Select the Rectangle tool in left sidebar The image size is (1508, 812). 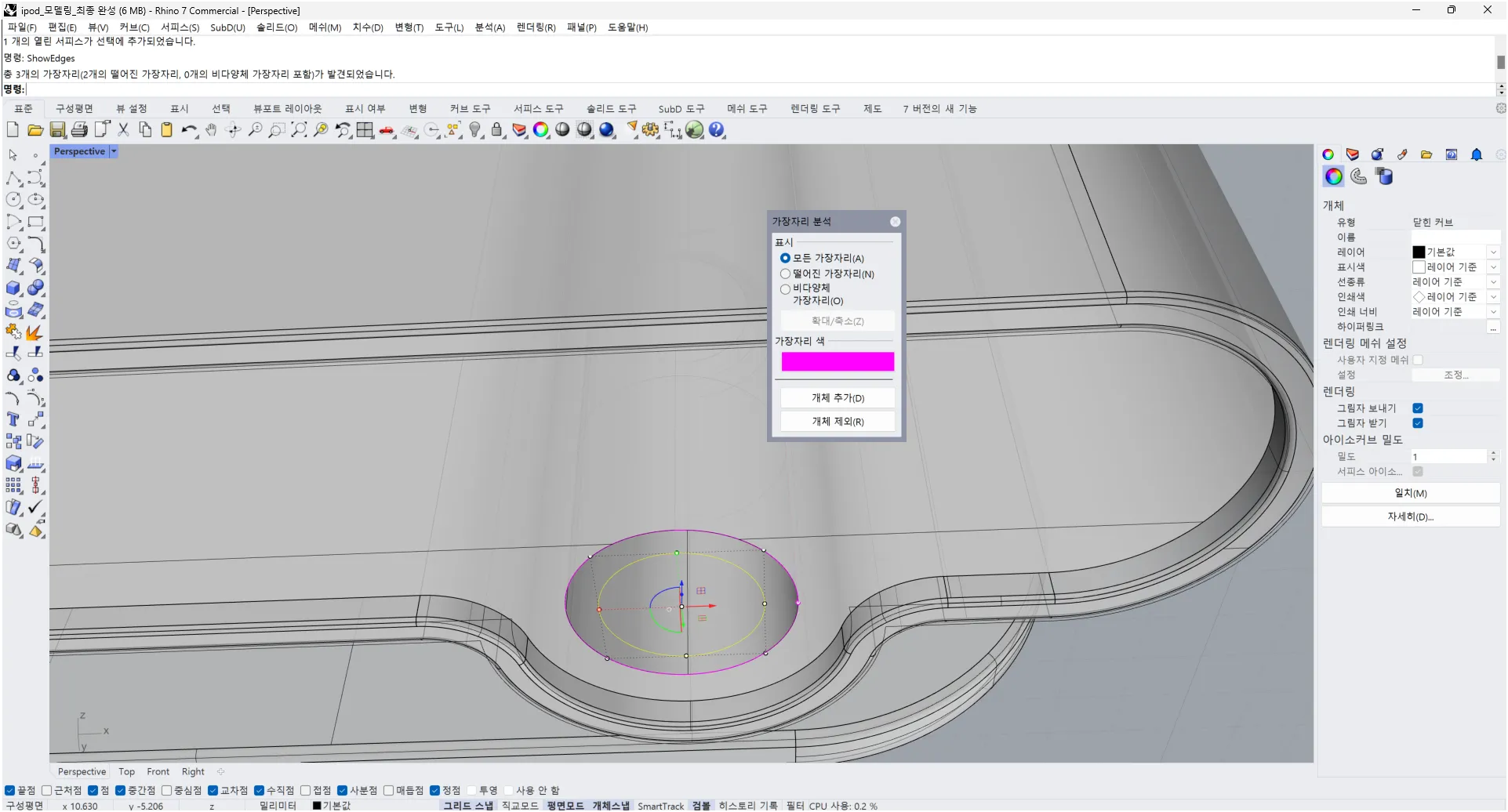pyautogui.click(x=36, y=222)
